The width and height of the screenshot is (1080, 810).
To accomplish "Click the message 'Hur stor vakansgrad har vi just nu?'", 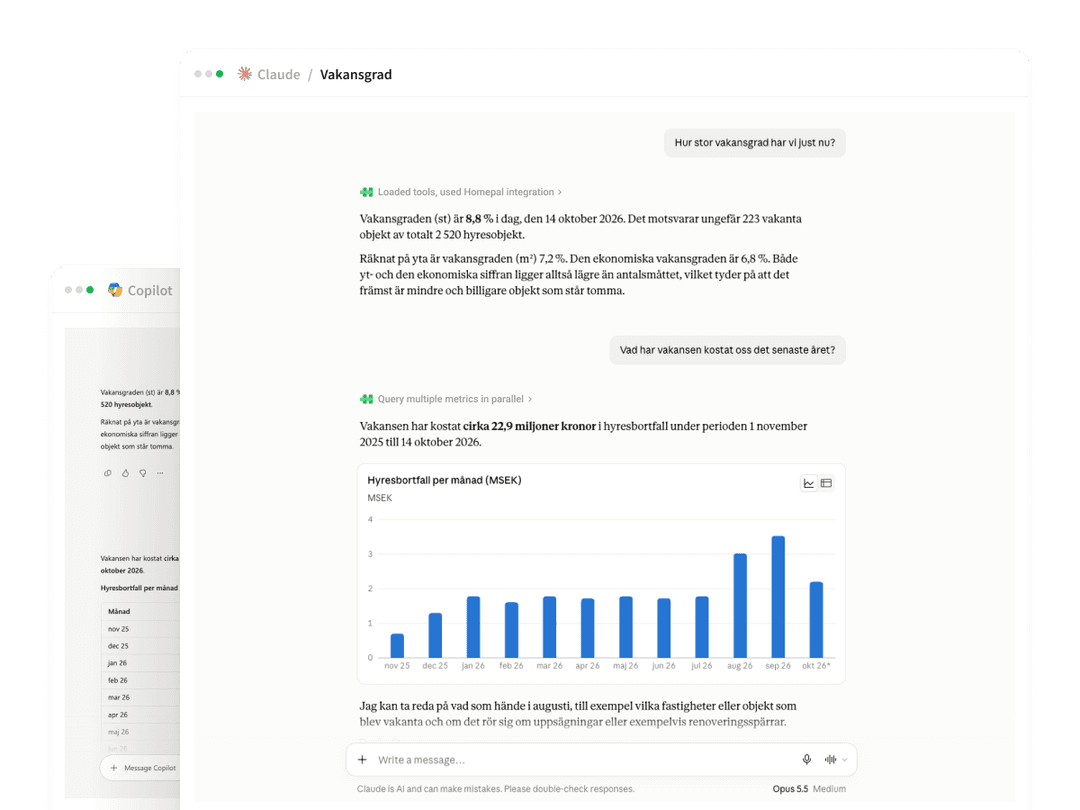I will [755, 143].
